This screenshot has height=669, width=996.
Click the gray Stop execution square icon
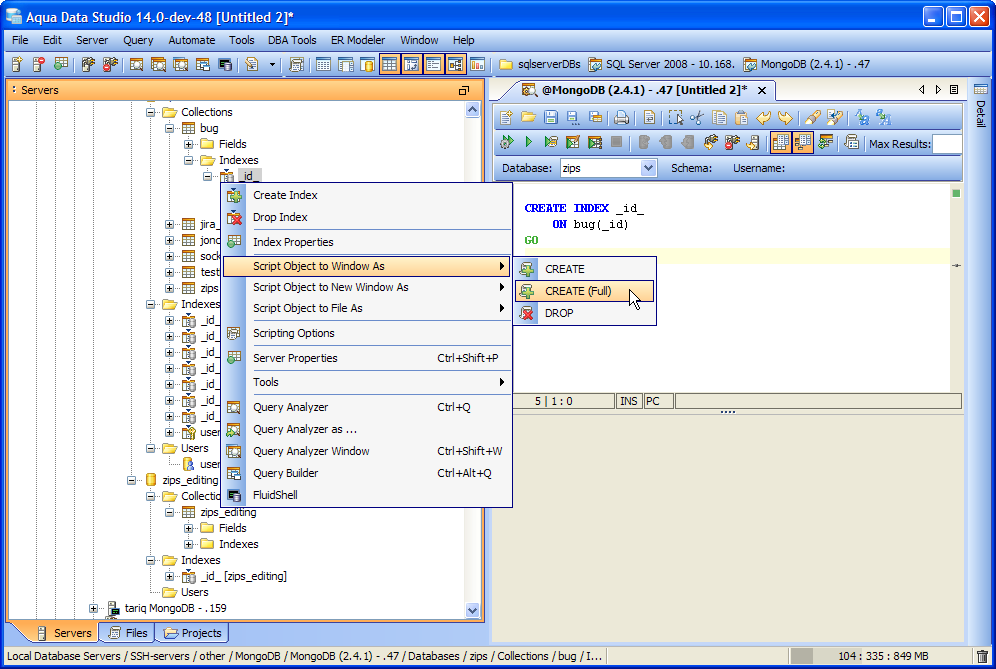(x=616, y=142)
